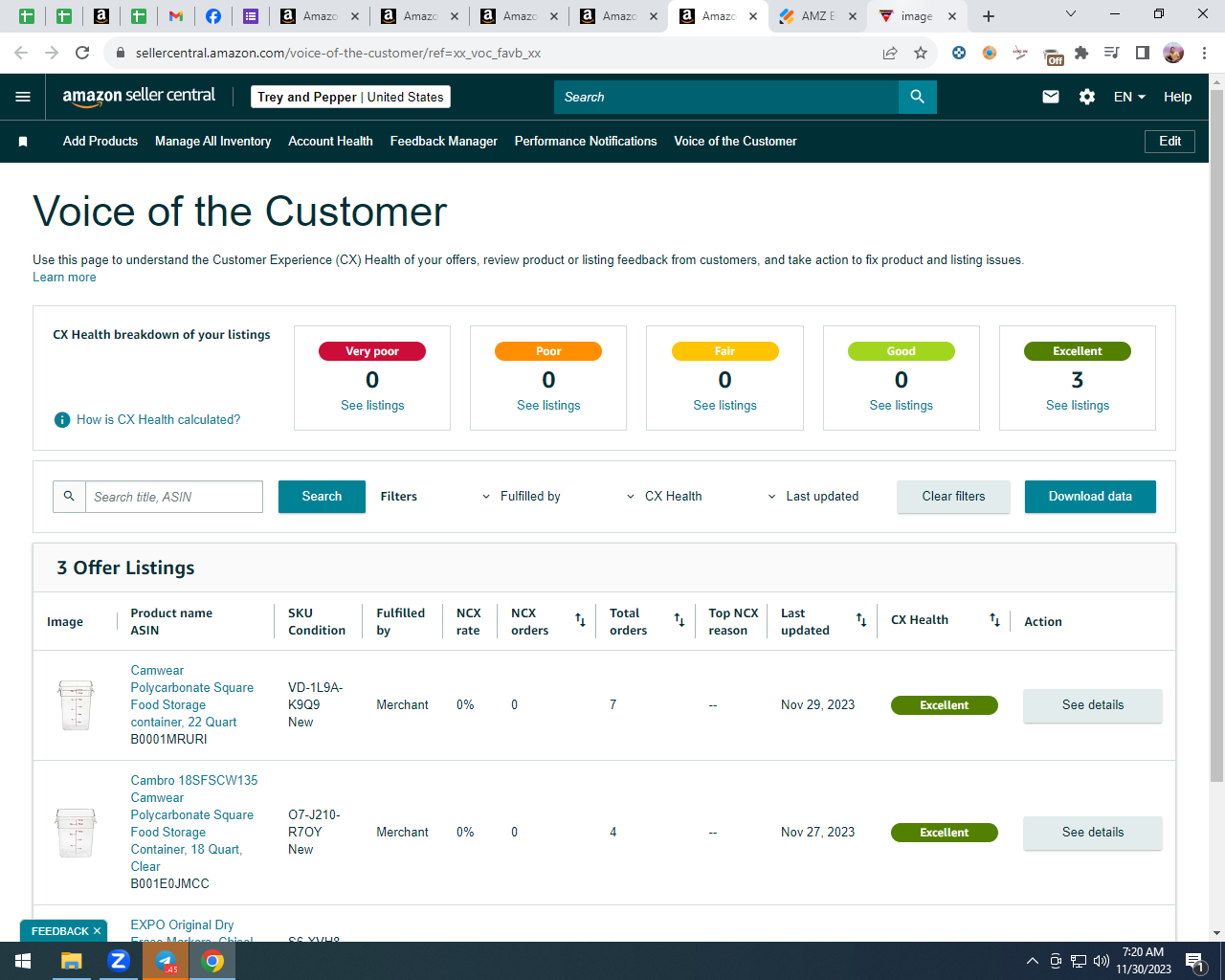Click the share icon in the address bar
1225x980 pixels.
tap(890, 53)
